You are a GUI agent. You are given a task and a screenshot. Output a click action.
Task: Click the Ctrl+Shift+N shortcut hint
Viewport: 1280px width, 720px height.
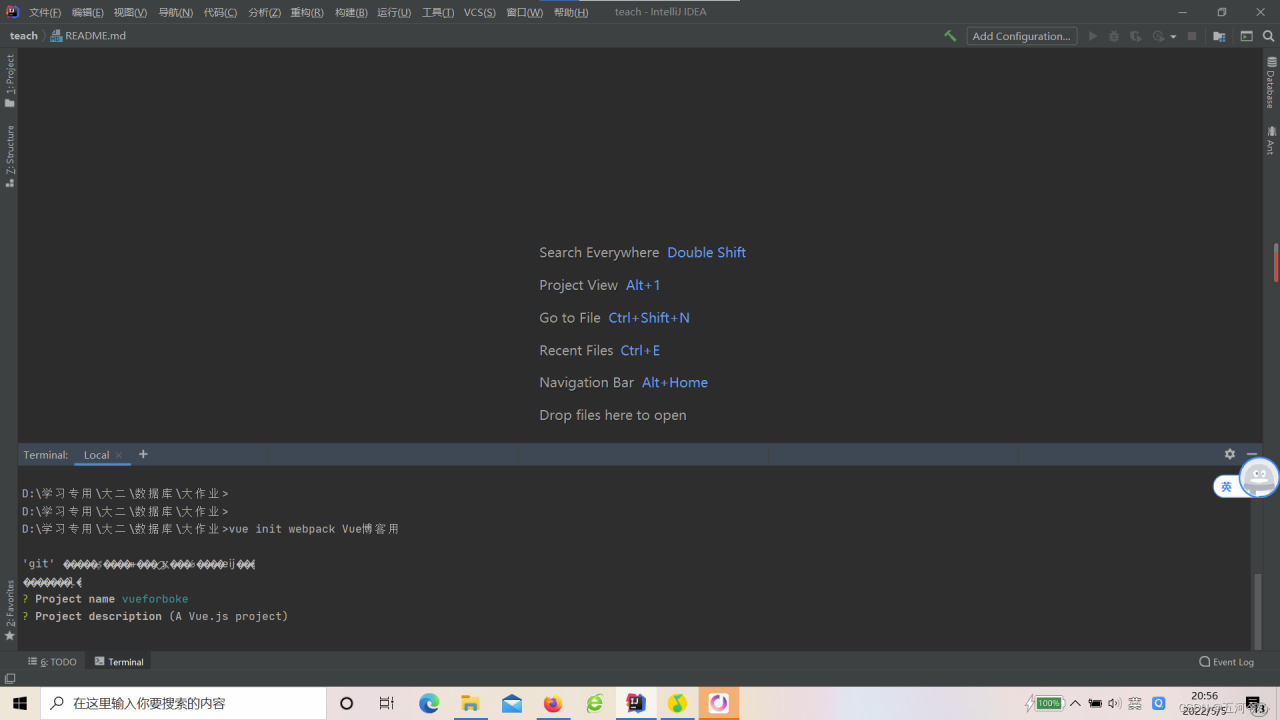(649, 318)
